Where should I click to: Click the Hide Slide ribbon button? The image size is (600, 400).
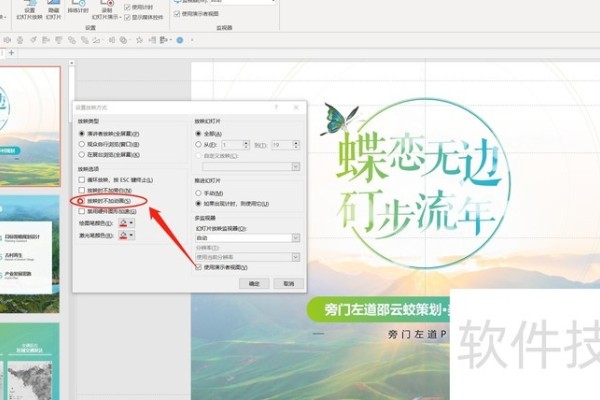point(54,10)
